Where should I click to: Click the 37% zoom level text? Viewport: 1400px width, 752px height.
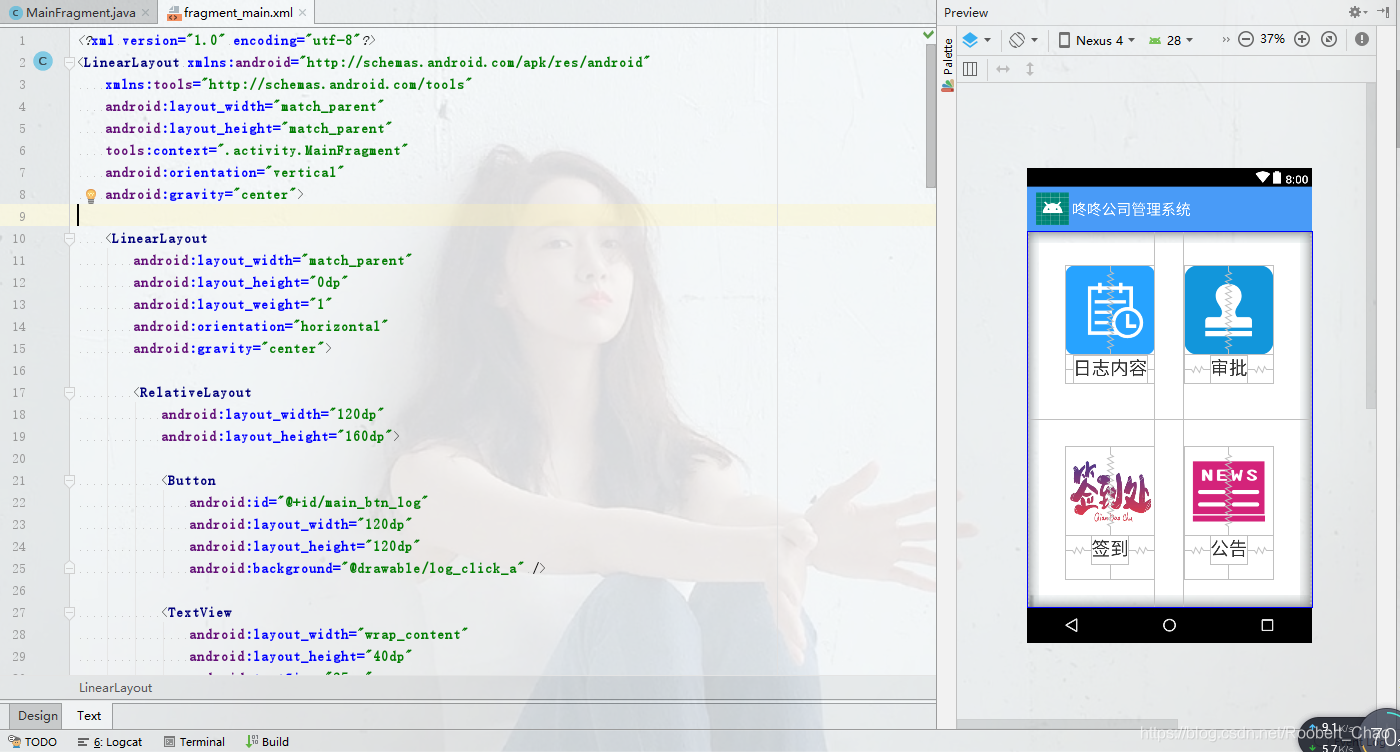pos(1272,39)
